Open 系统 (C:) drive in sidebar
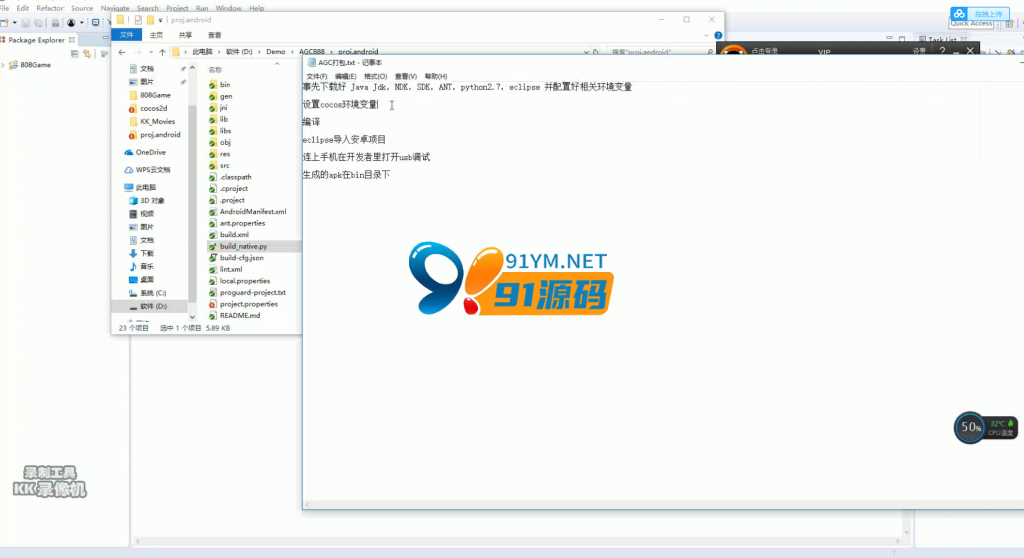Screen dimensions: 1024x558 [x=153, y=293]
